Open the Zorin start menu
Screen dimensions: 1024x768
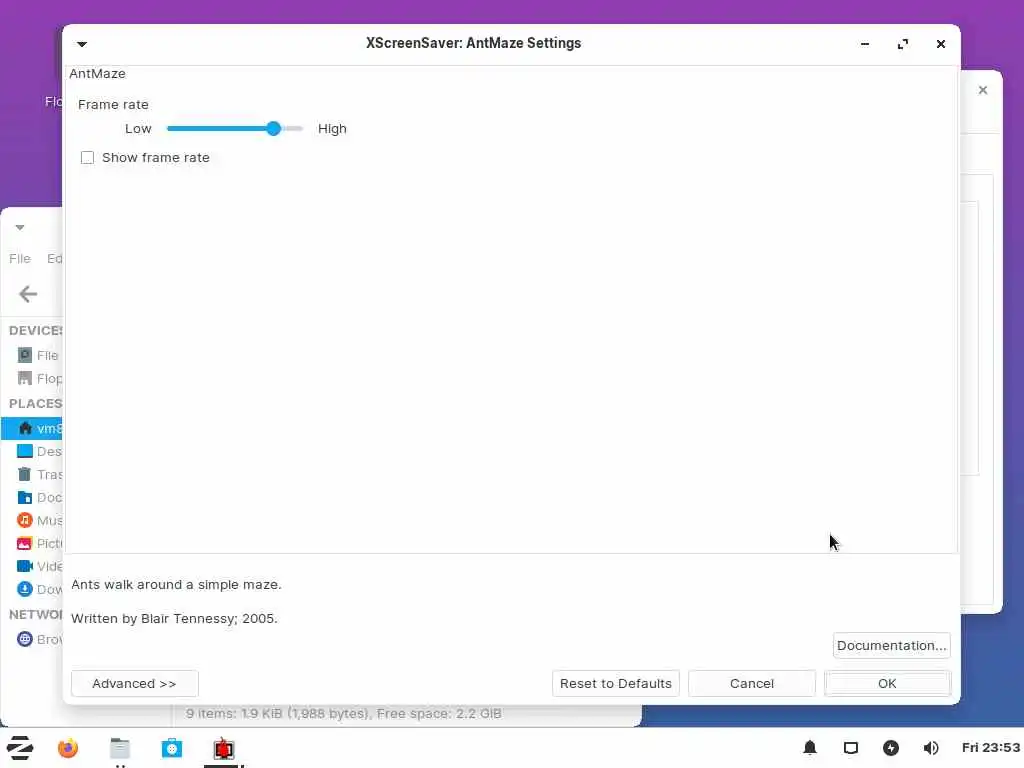point(20,748)
